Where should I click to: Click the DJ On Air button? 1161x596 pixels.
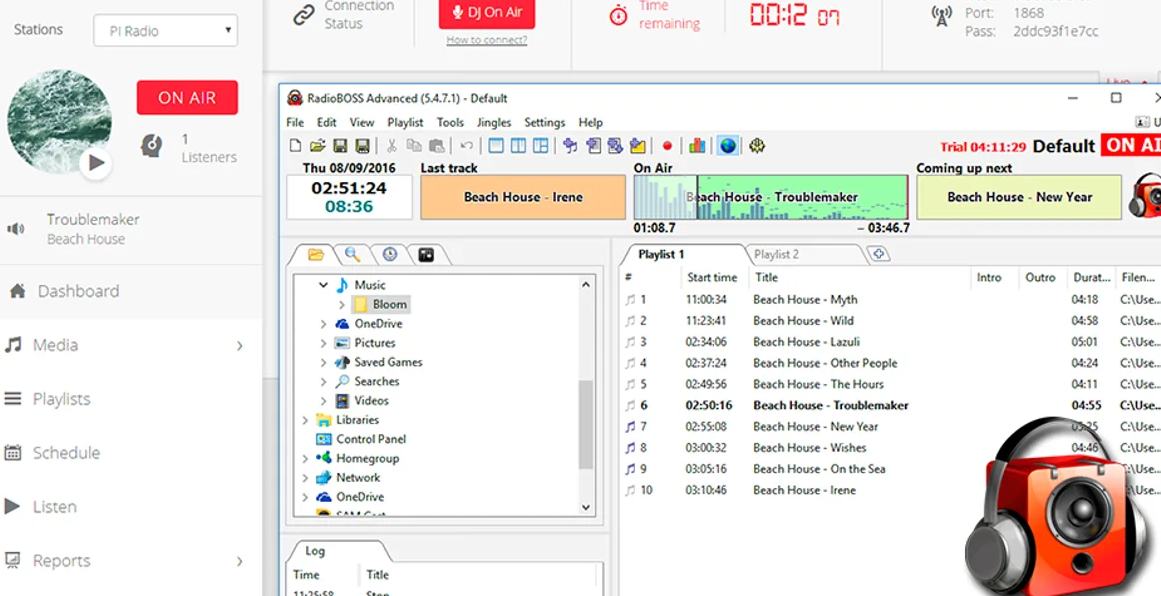(486, 13)
